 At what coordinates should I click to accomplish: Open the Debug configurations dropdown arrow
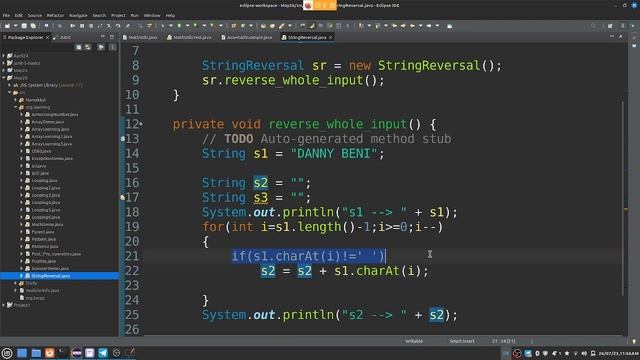(x=171, y=26)
